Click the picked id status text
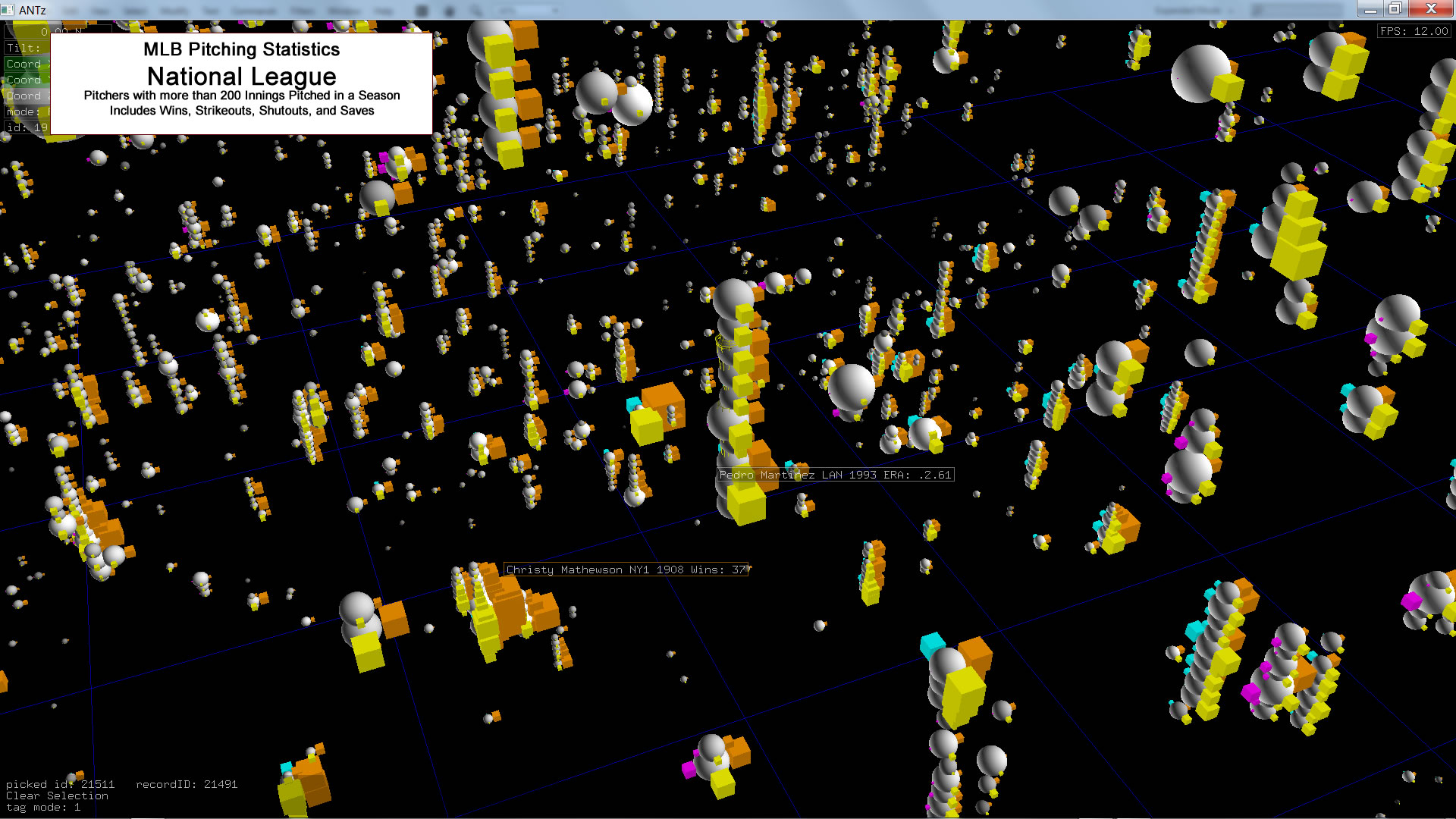Screen dimensions: 1456x819 61,784
